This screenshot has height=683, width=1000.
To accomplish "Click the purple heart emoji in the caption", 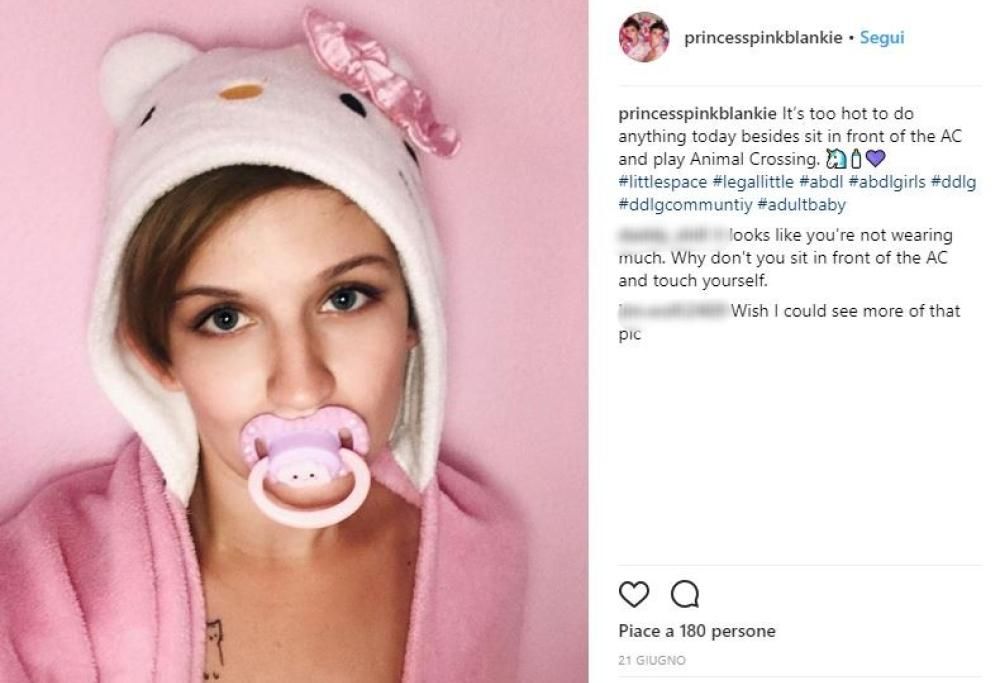I will pyautogui.click(x=877, y=158).
